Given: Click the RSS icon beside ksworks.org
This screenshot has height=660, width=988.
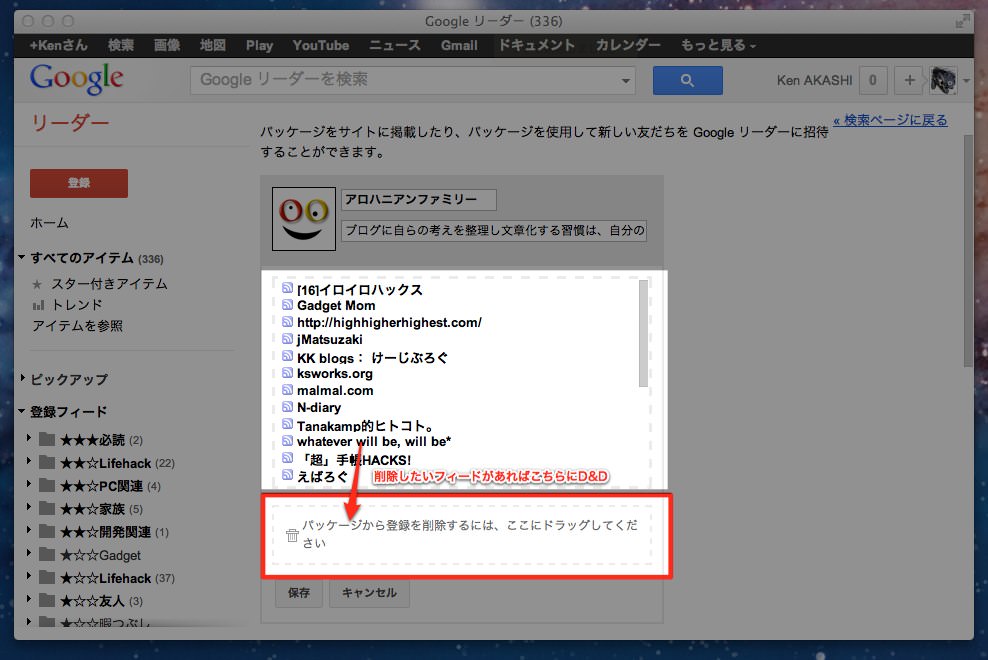Looking at the screenshot, I should click(x=287, y=373).
